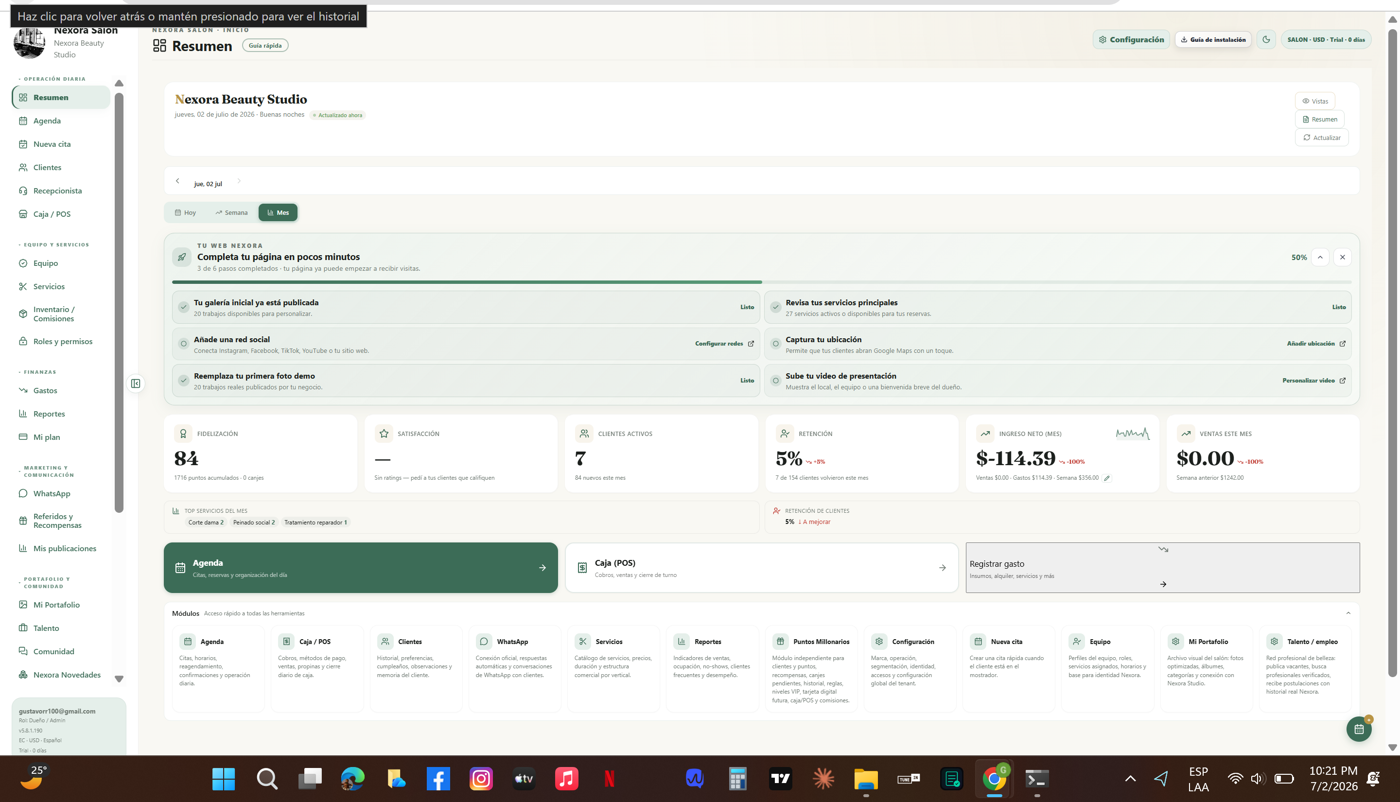Toggle the Vistas eye button
This screenshot has width=1400, height=802.
click(x=1315, y=101)
